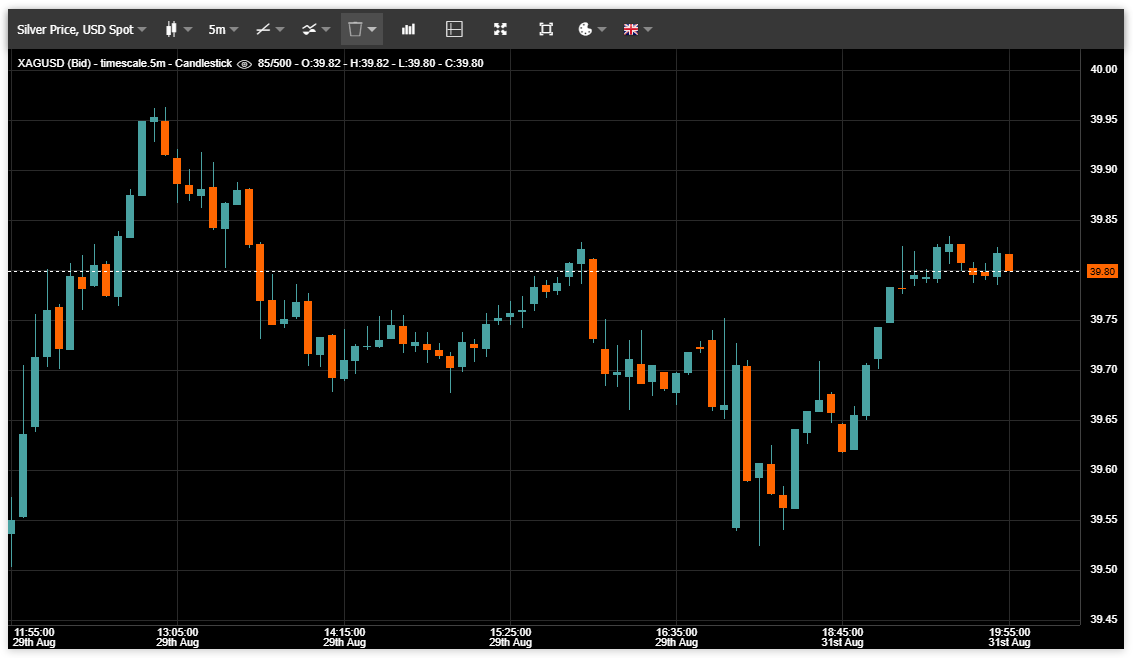Click the orange 39.80 current price tag
1133x658 pixels.
point(1102,272)
